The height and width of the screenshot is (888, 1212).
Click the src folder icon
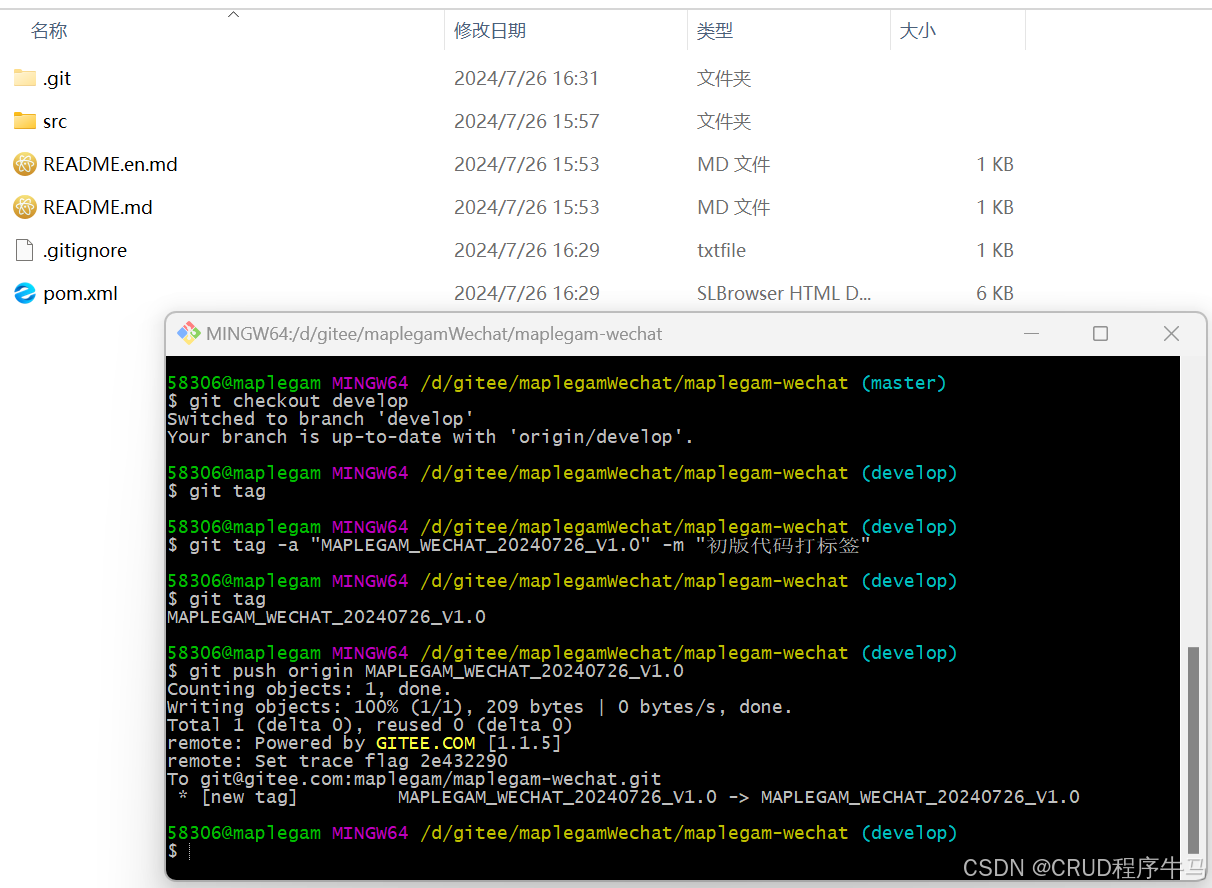pos(25,121)
